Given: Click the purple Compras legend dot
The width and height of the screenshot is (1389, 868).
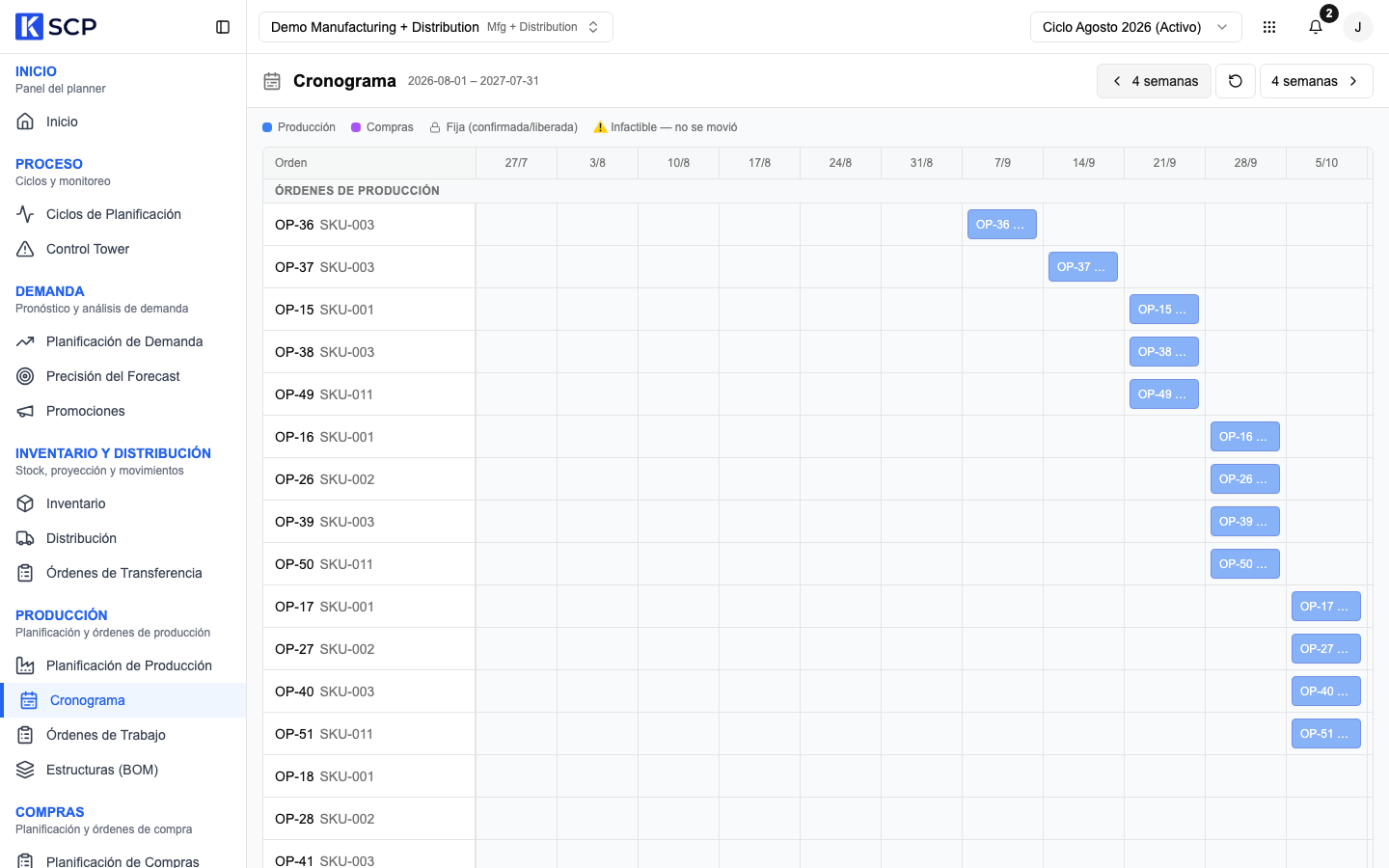Looking at the screenshot, I should pos(356,127).
